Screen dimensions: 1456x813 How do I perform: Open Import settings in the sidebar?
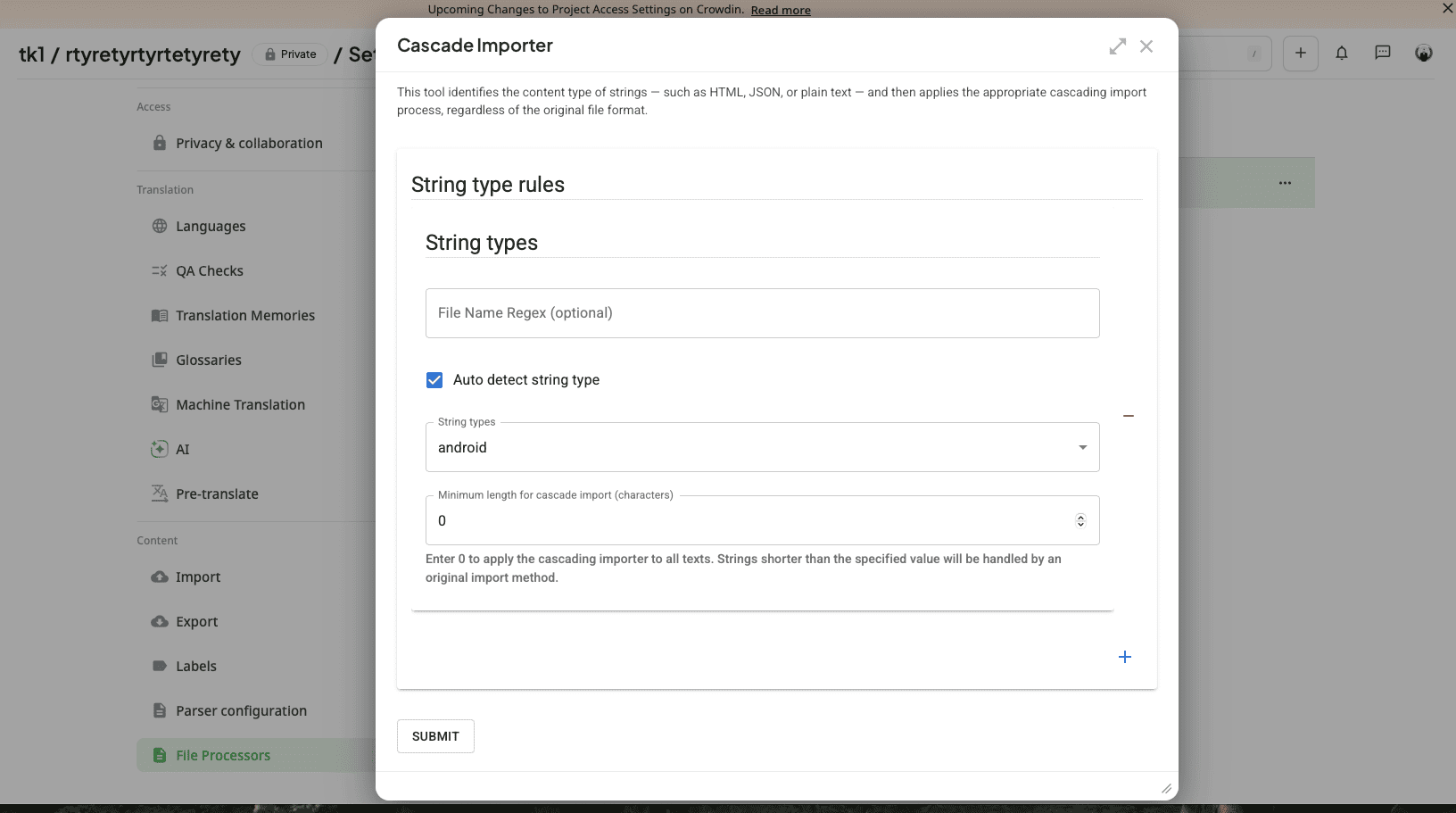point(198,577)
